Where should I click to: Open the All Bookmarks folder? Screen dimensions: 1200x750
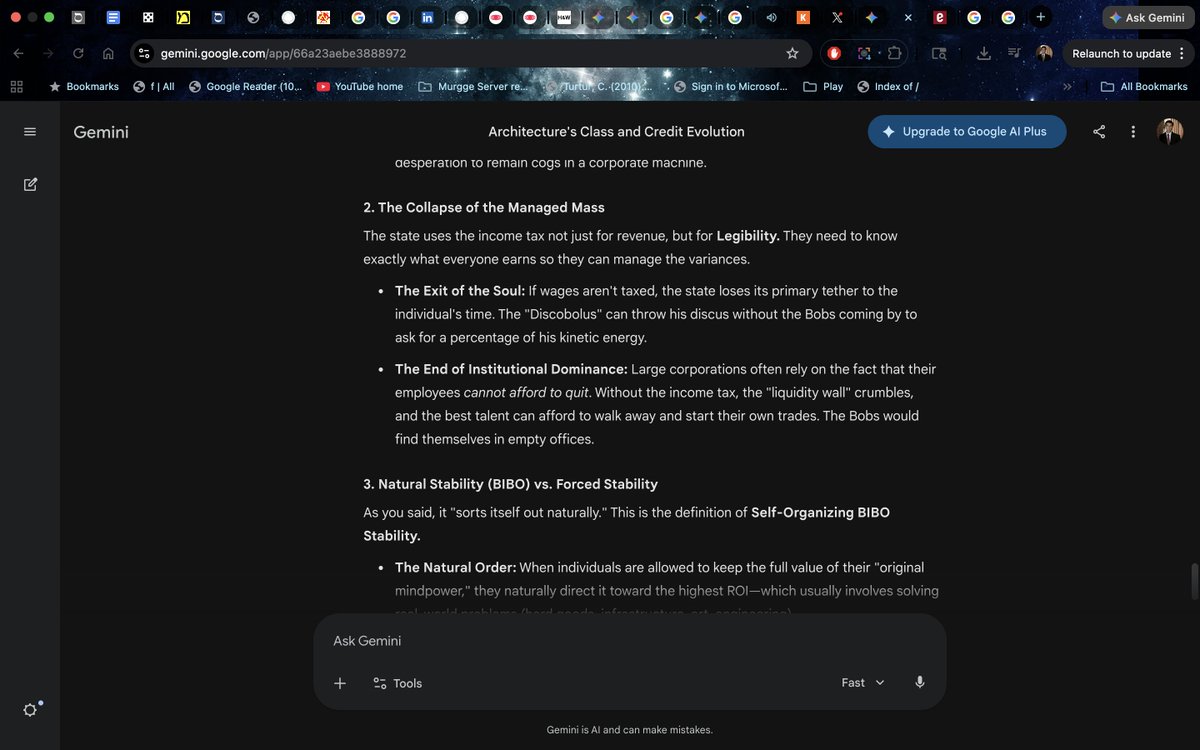click(1144, 87)
